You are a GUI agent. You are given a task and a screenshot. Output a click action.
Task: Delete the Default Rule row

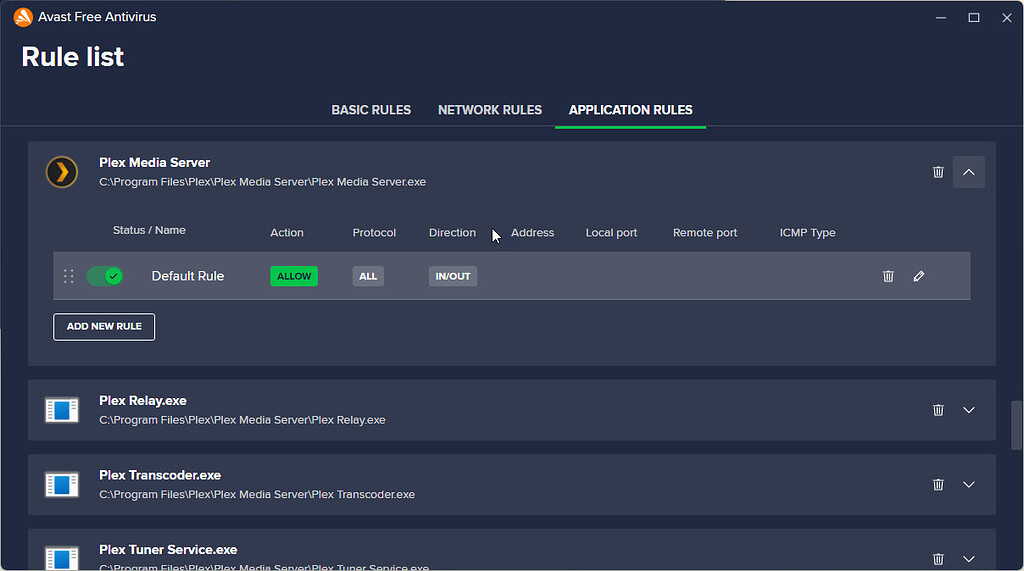click(888, 276)
